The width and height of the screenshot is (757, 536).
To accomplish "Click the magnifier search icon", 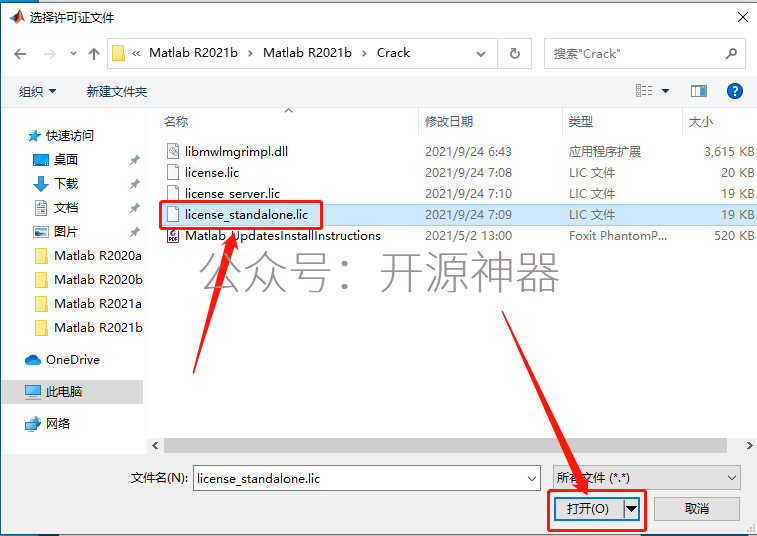I will [731, 54].
